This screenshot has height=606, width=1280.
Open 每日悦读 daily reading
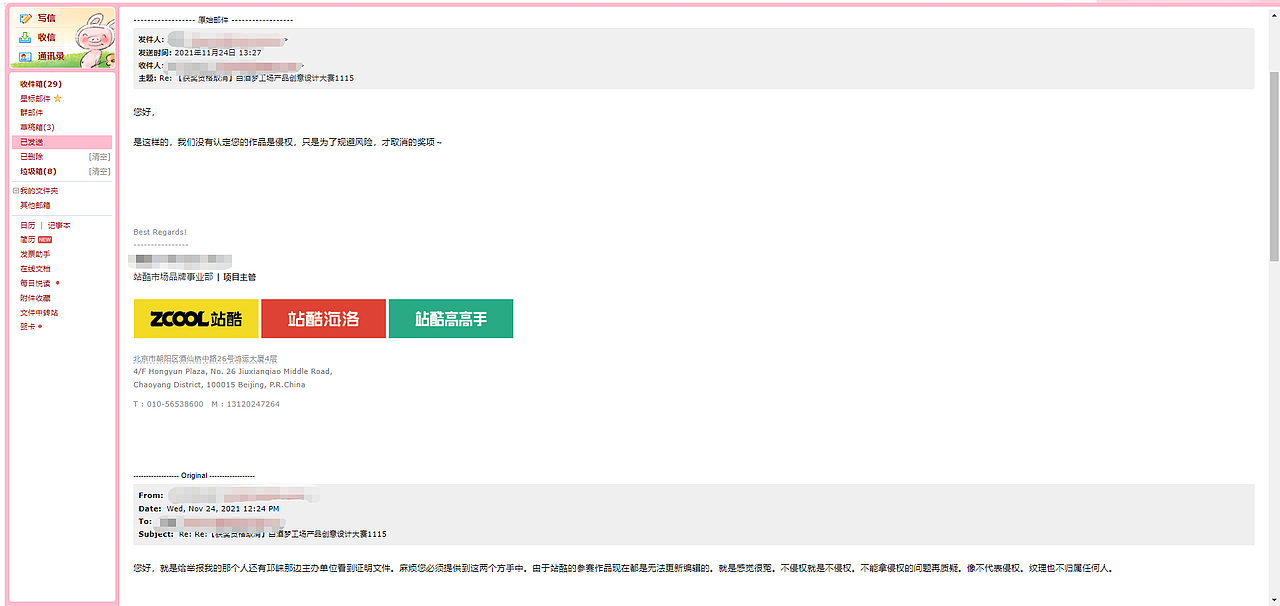point(35,284)
